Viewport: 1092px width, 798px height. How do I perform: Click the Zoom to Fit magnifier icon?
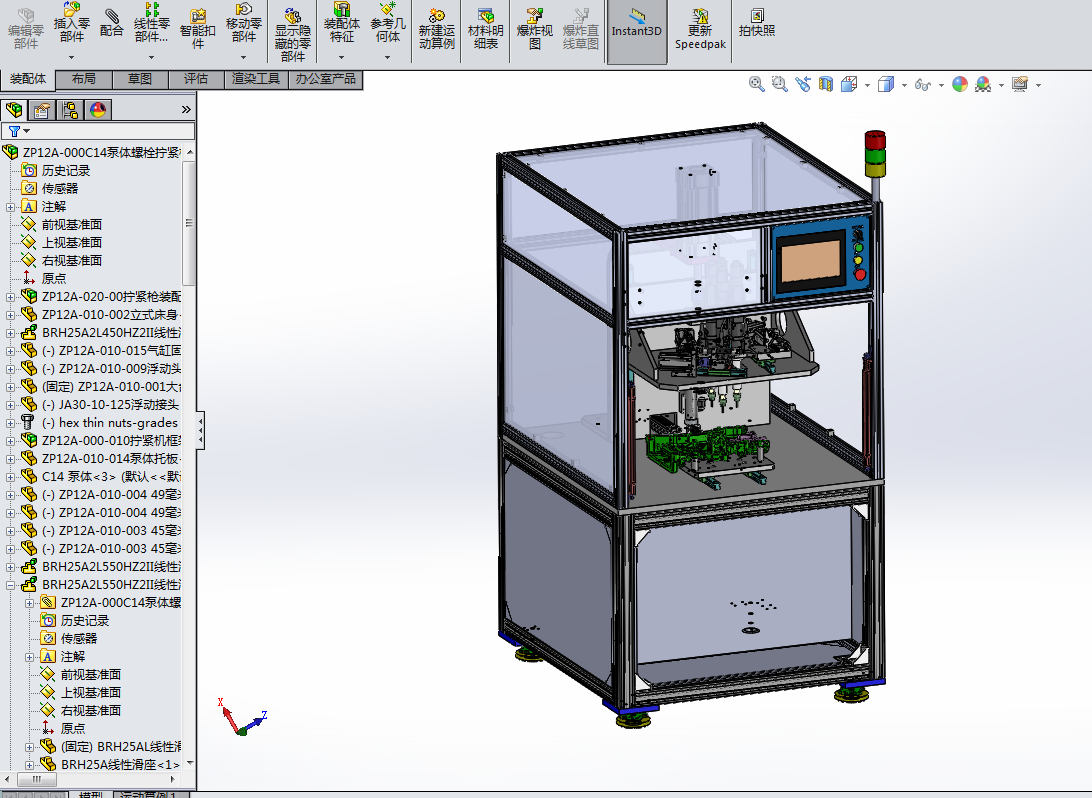click(x=757, y=85)
